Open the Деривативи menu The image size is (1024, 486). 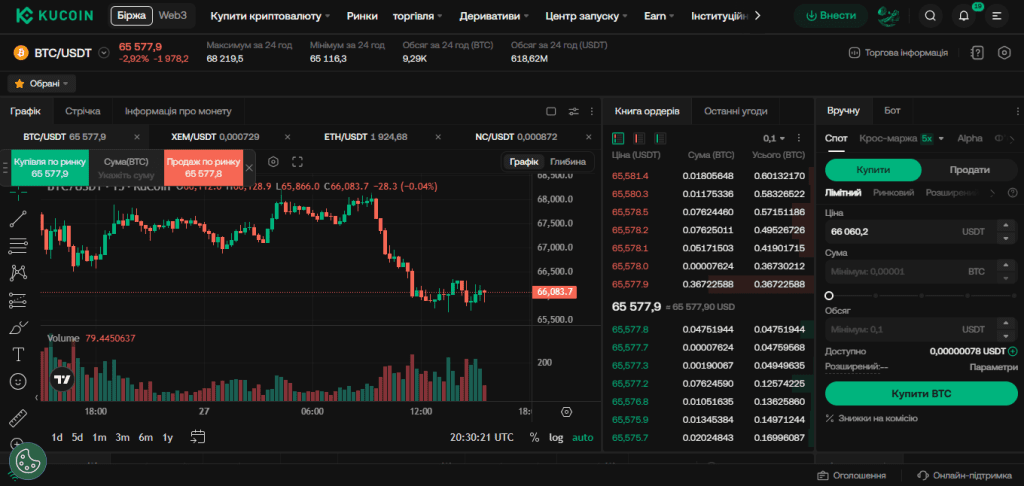point(494,16)
